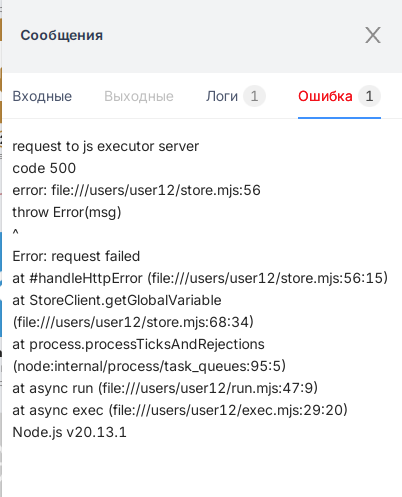Click the #handleHttpError stack trace line
The width and height of the screenshot is (402, 497).
click(x=200, y=278)
